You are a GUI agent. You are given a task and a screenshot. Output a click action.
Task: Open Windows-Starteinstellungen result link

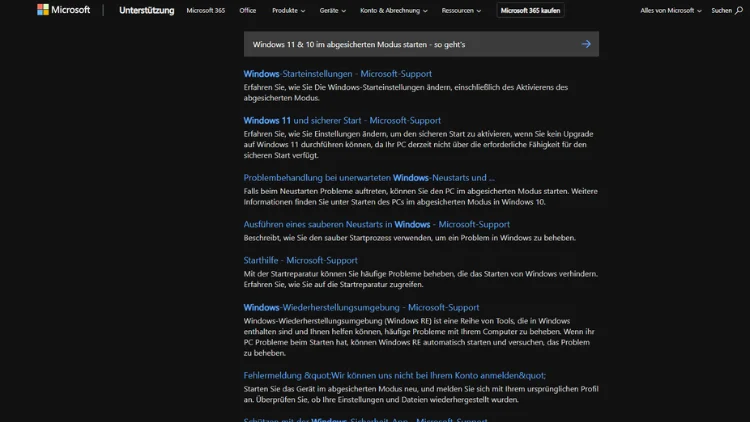(338, 74)
